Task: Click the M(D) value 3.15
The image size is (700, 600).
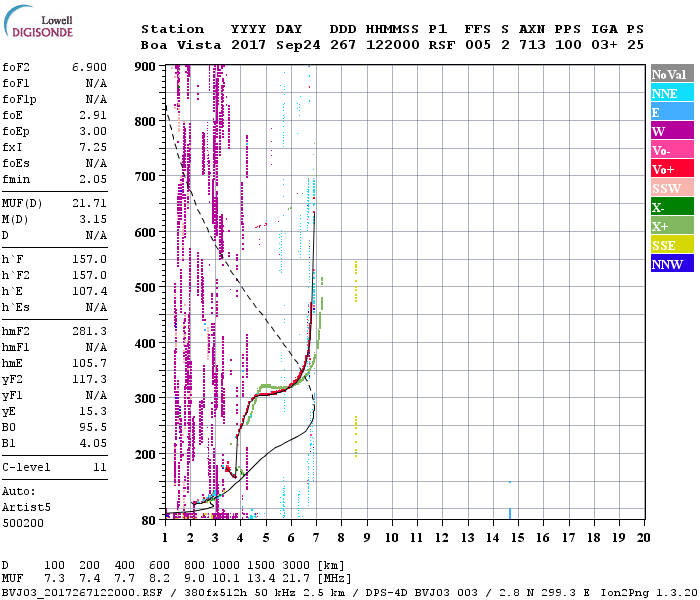Action: pos(93,219)
